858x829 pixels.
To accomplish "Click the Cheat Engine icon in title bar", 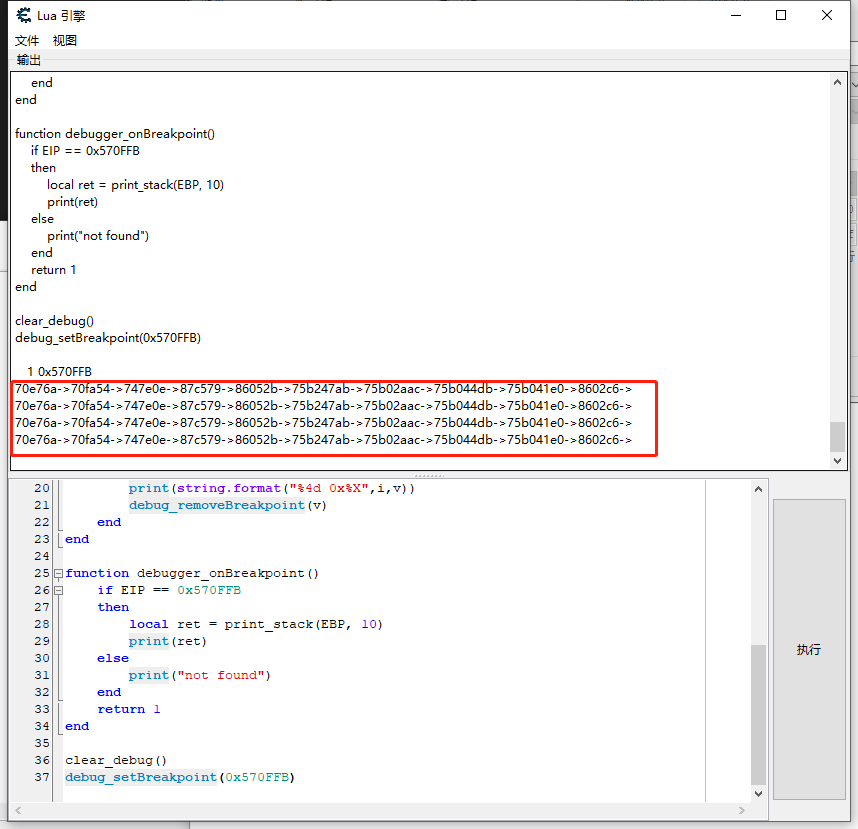I will [23, 15].
